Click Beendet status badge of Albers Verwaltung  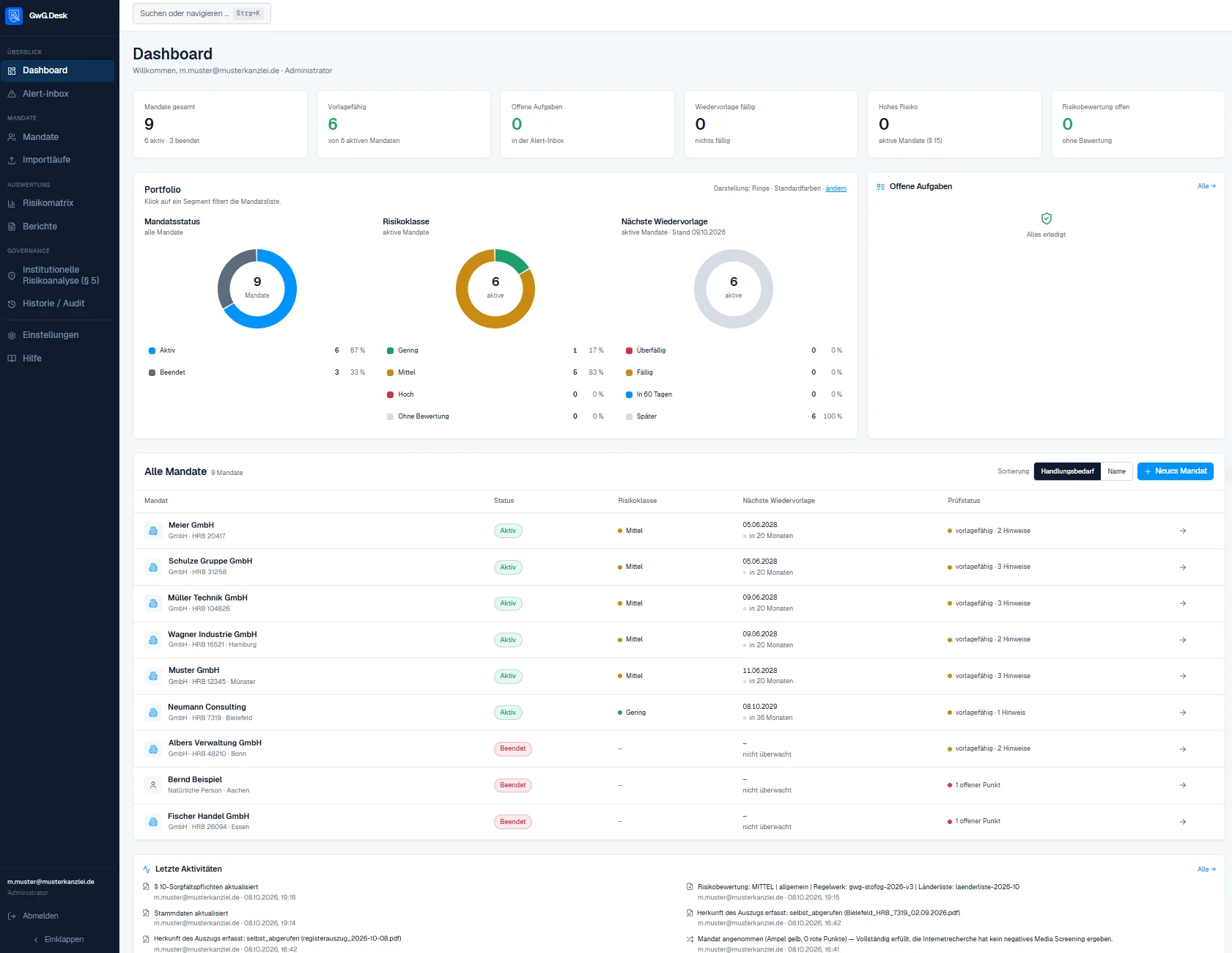coord(513,749)
